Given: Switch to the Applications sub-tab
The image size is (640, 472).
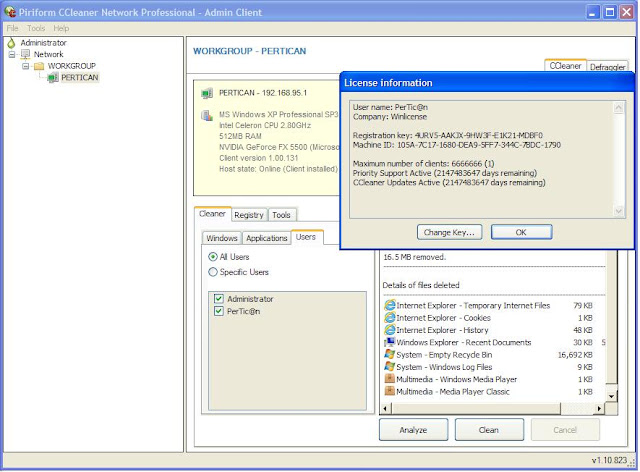Looking at the screenshot, I should (x=267, y=238).
